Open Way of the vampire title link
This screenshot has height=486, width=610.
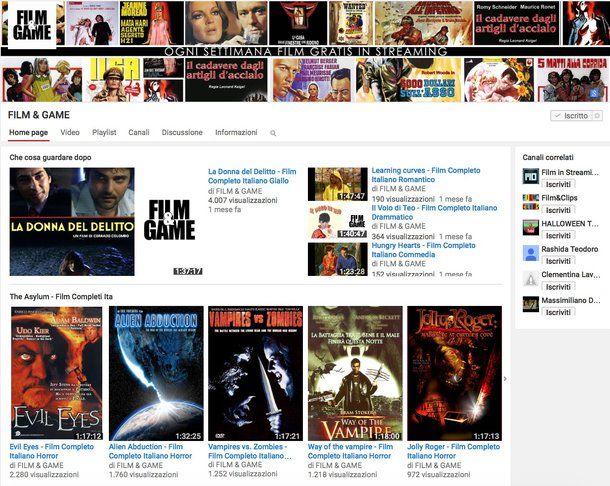pyautogui.click(x=350, y=451)
